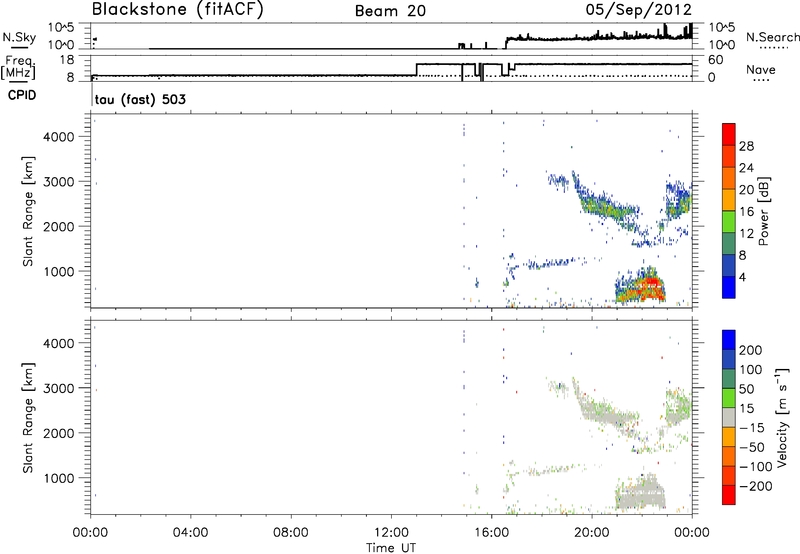Select the 'tau (fast) 503' text

(140, 99)
